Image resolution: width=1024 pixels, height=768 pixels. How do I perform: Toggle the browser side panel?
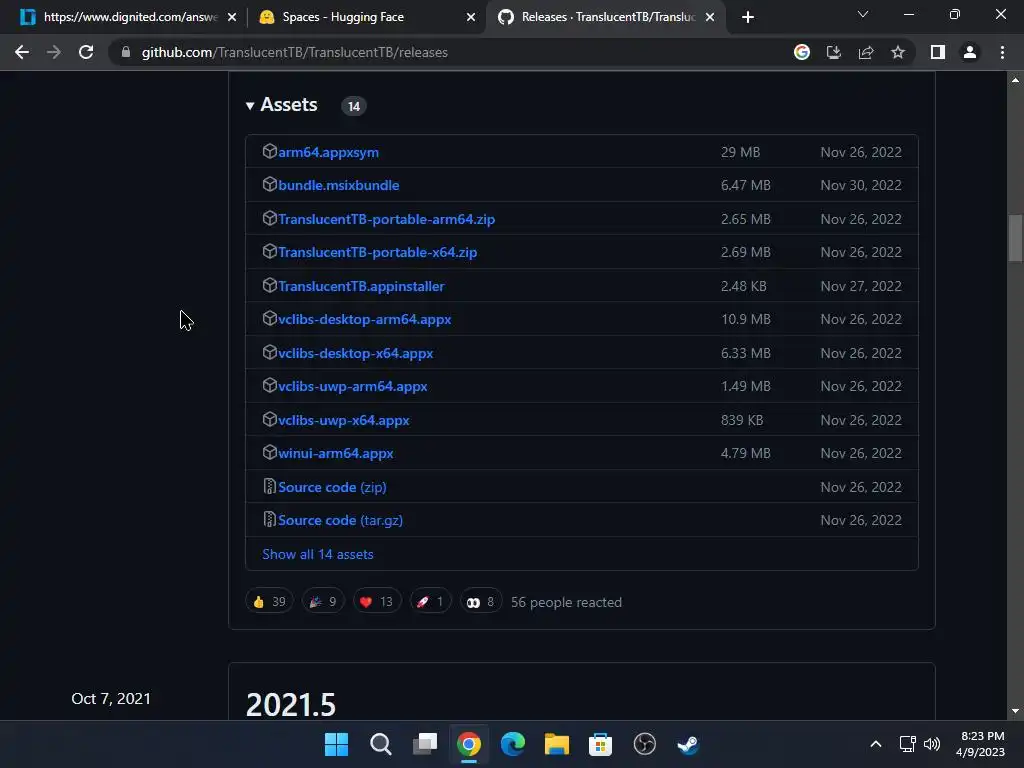coord(938,52)
